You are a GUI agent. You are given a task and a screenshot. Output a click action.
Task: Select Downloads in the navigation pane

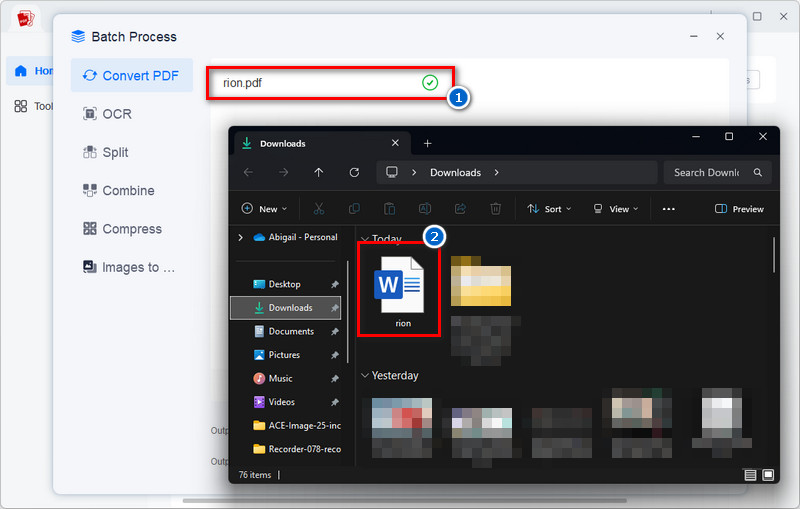coord(286,308)
